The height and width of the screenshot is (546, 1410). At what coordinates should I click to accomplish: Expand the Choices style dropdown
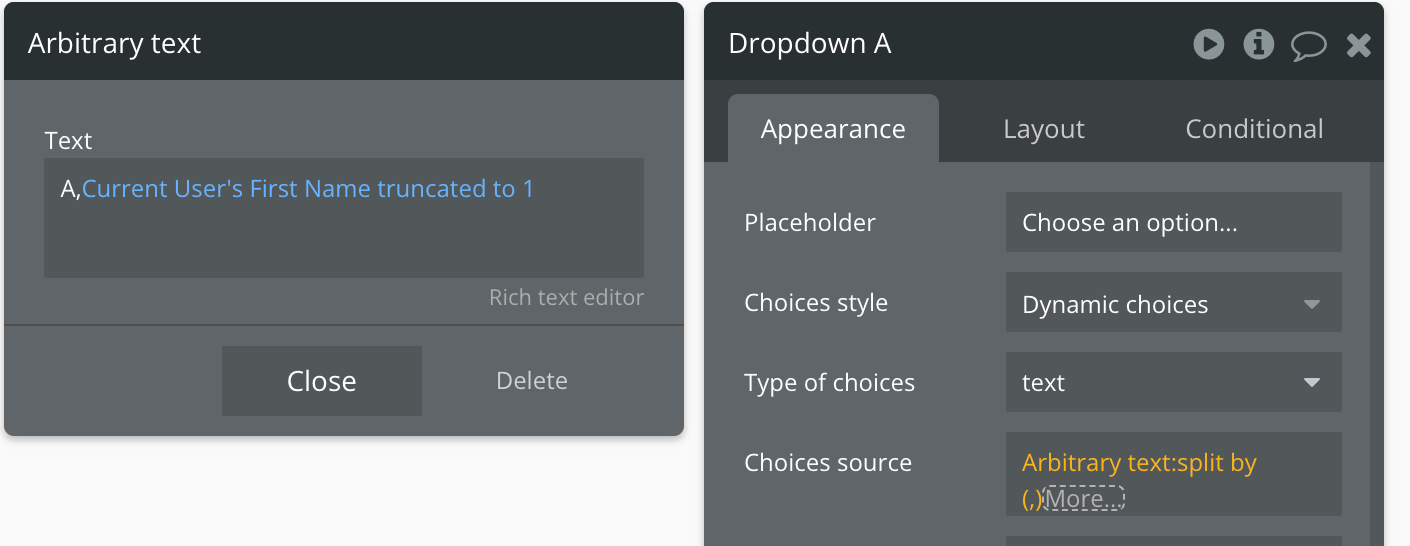[x=1173, y=304]
